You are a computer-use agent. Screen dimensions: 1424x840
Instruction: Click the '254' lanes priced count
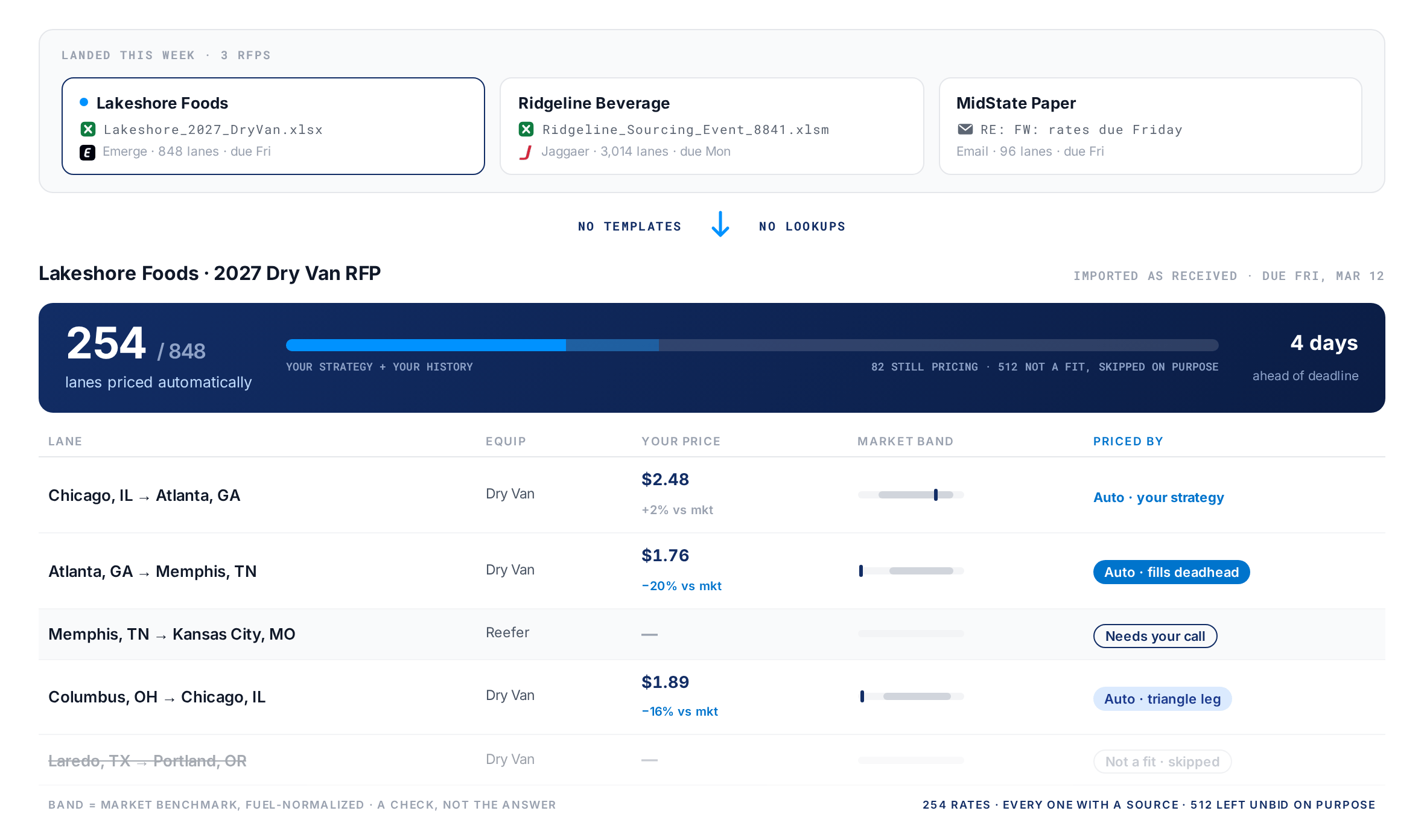pyautogui.click(x=106, y=343)
